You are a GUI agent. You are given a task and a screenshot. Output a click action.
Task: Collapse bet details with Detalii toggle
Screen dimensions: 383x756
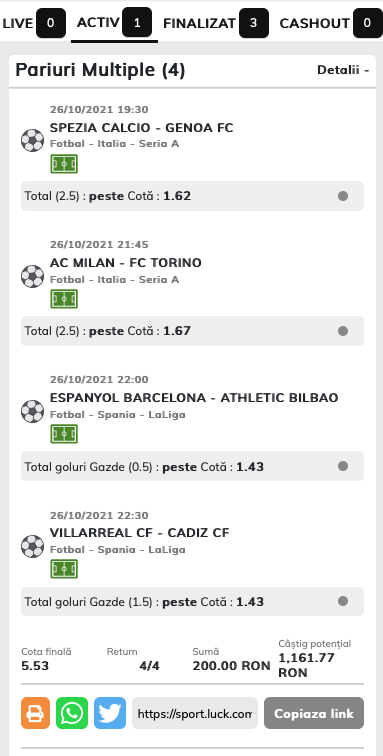[343, 70]
